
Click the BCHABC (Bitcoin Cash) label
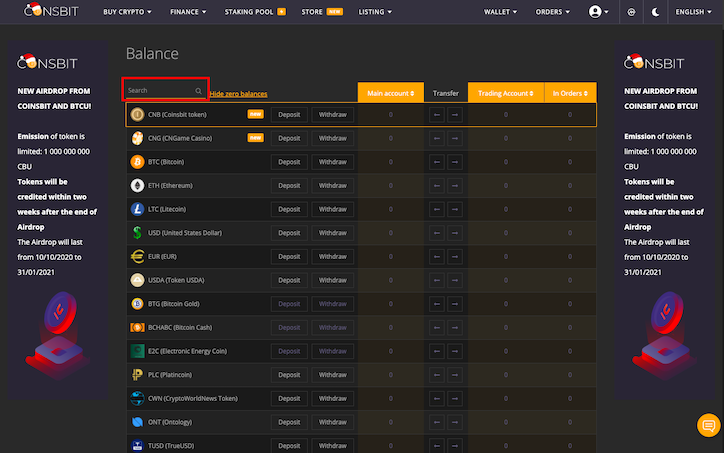tap(180, 327)
